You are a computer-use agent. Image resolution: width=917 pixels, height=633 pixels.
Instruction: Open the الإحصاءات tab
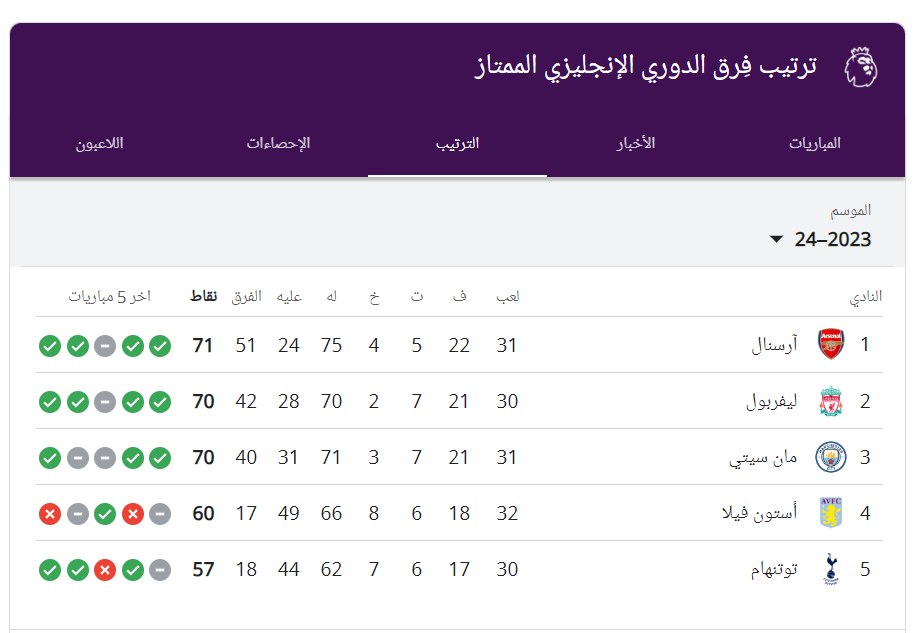click(x=278, y=143)
